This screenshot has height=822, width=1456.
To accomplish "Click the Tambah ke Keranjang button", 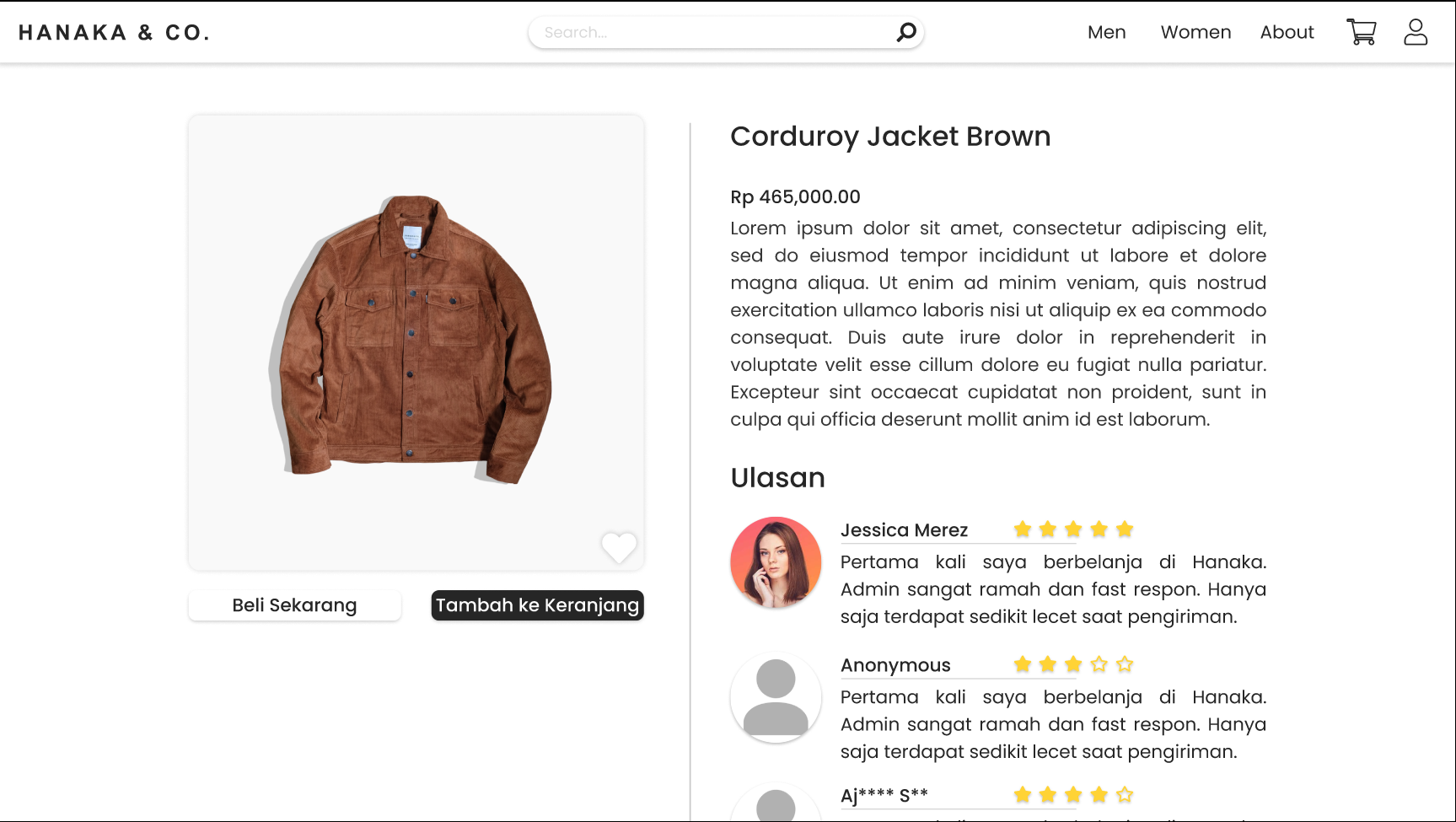I will click(537, 605).
